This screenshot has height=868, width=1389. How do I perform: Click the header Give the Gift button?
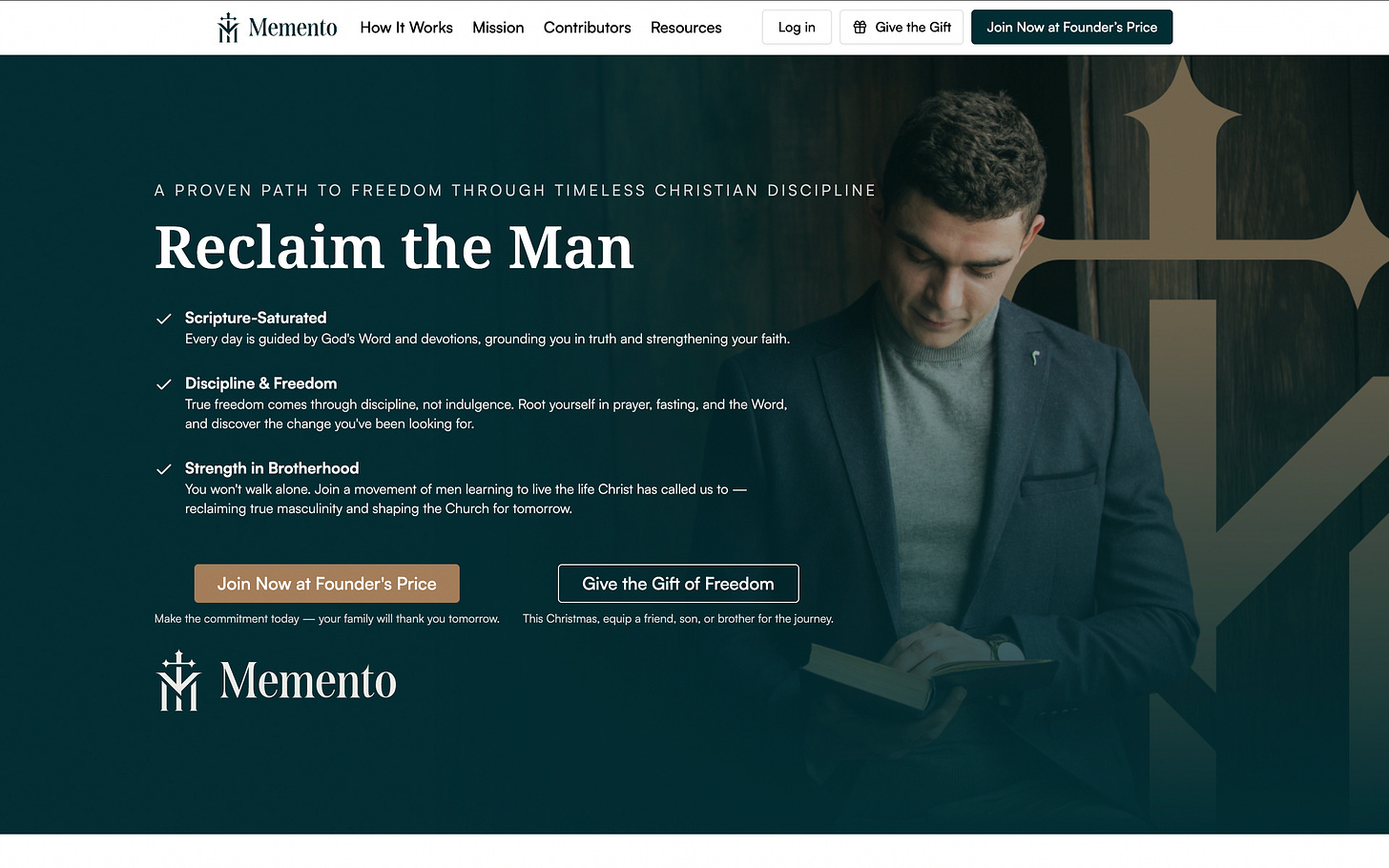[x=902, y=28]
